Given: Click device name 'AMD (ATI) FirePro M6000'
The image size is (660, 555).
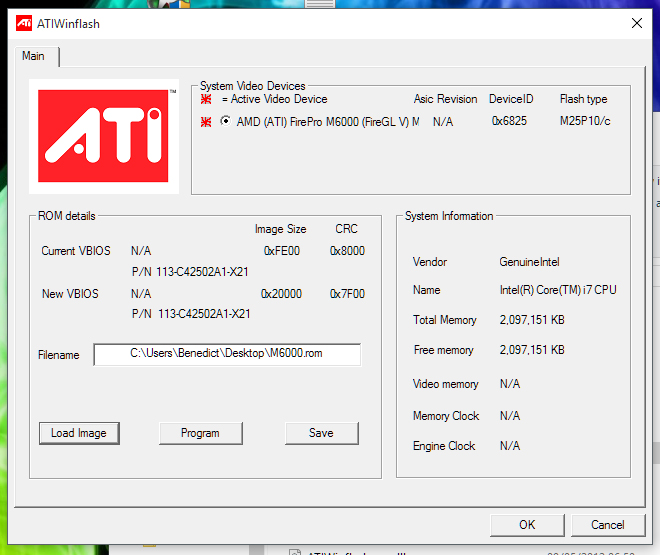Looking at the screenshot, I should click(327, 122).
